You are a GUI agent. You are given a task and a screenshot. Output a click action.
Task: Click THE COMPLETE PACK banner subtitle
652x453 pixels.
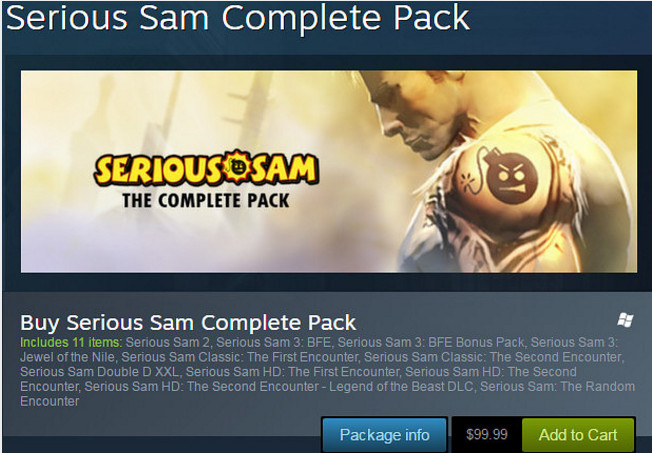coord(206,201)
